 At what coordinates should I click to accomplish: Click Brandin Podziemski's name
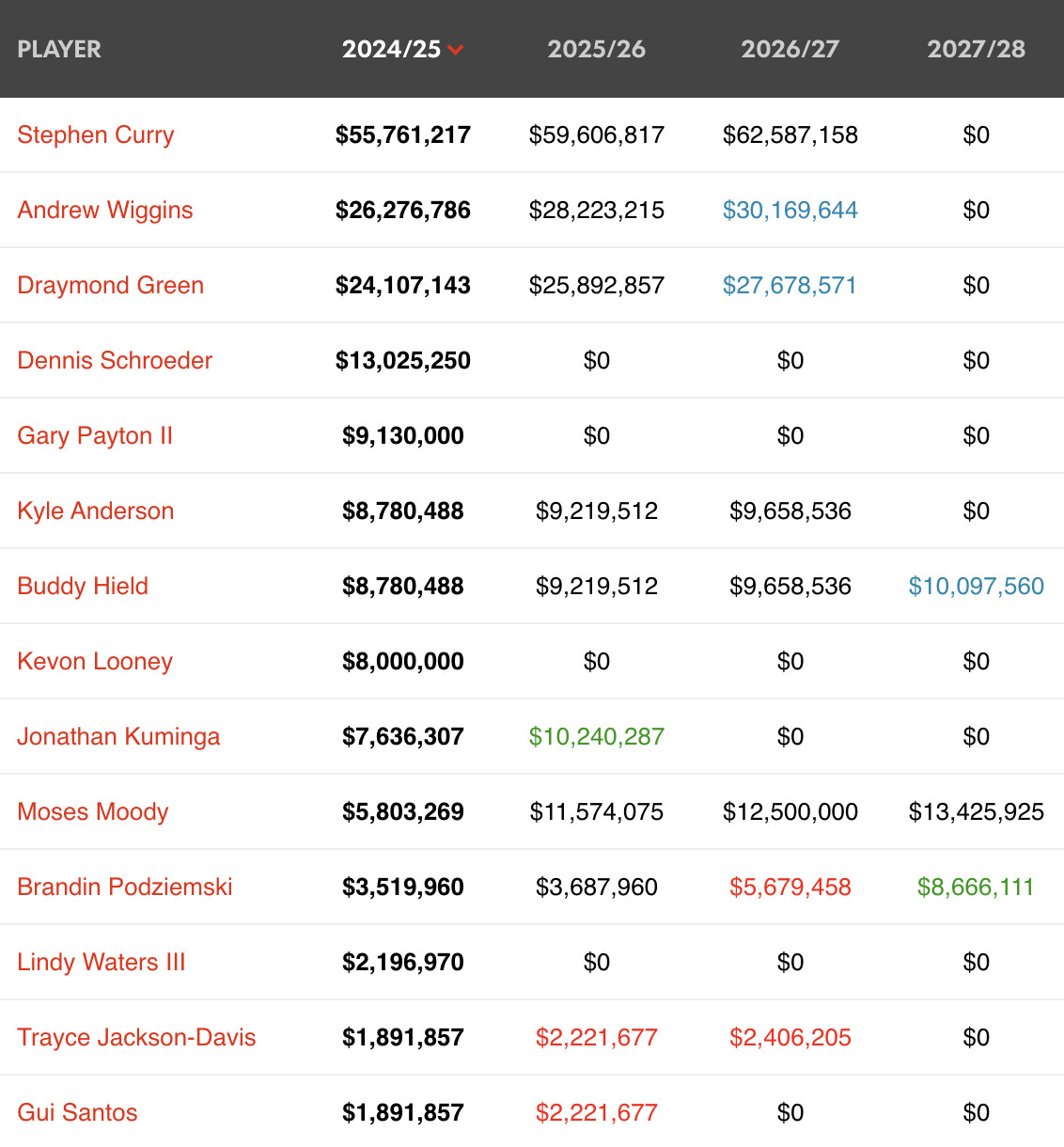(x=125, y=888)
